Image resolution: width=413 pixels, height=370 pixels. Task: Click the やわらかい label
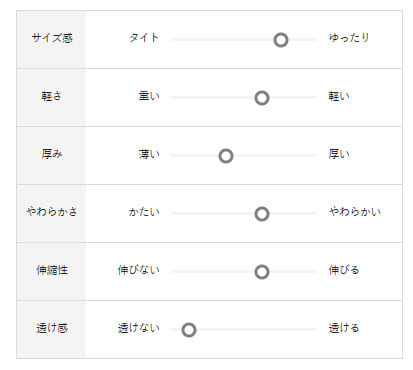[x=355, y=212]
